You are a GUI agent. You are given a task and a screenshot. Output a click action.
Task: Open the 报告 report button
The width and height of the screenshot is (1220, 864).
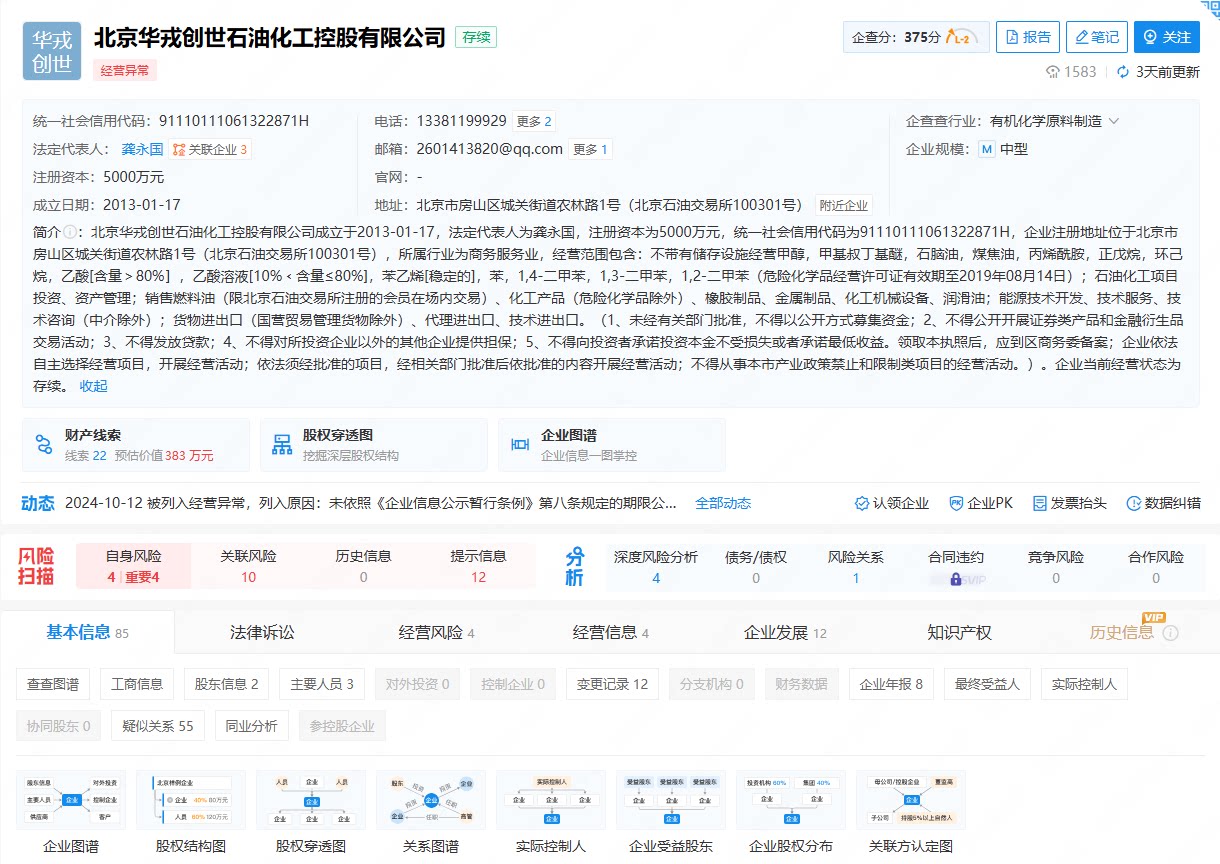pos(1028,37)
